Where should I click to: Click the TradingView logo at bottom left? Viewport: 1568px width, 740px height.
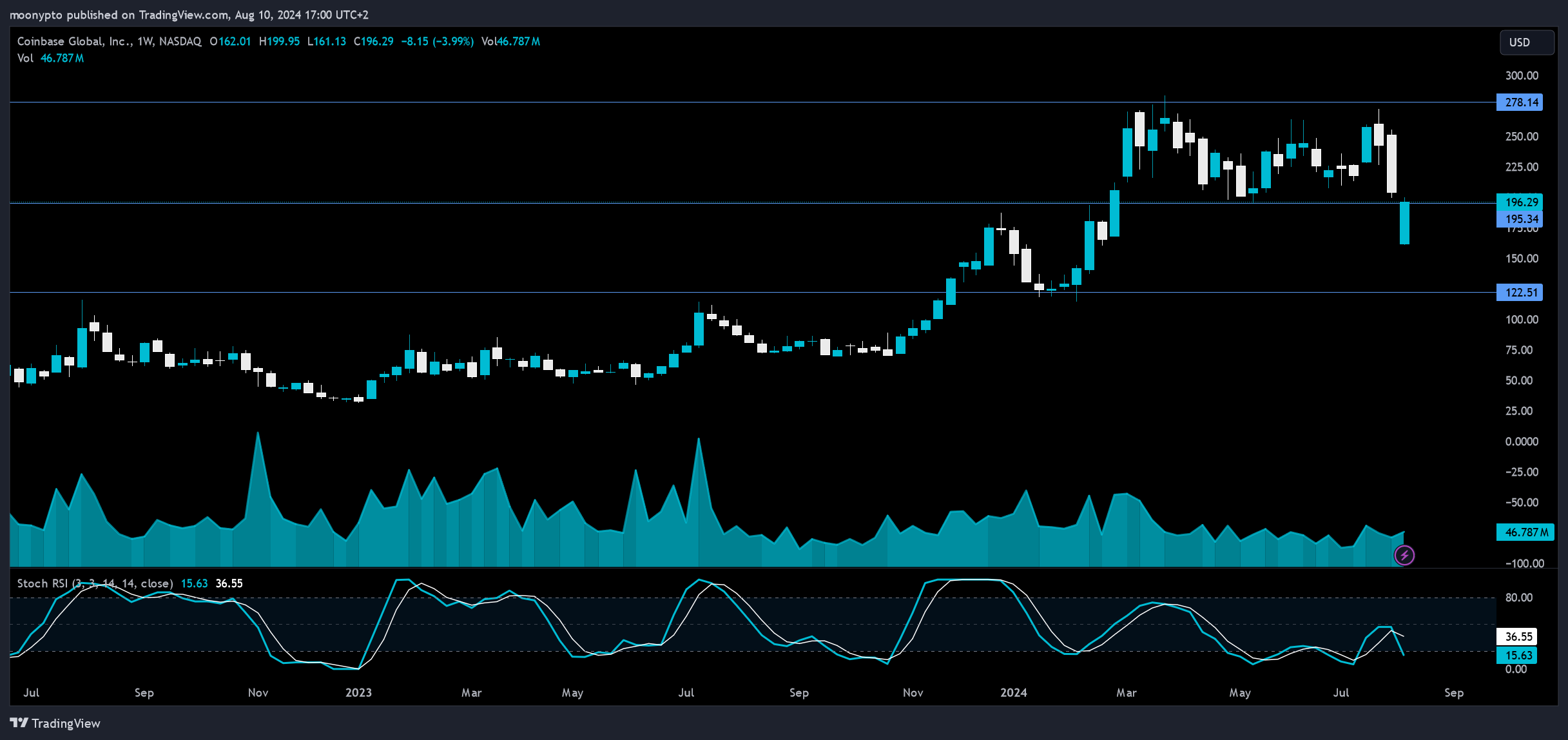tap(55, 723)
